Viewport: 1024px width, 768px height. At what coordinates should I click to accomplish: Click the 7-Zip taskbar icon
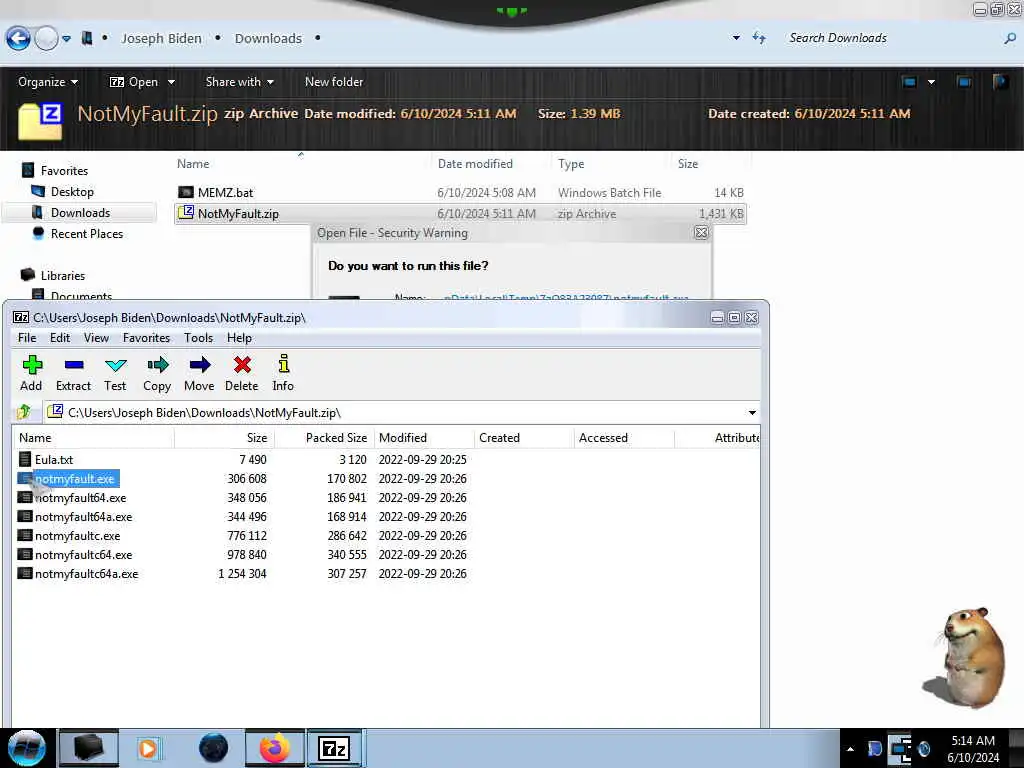(x=334, y=748)
